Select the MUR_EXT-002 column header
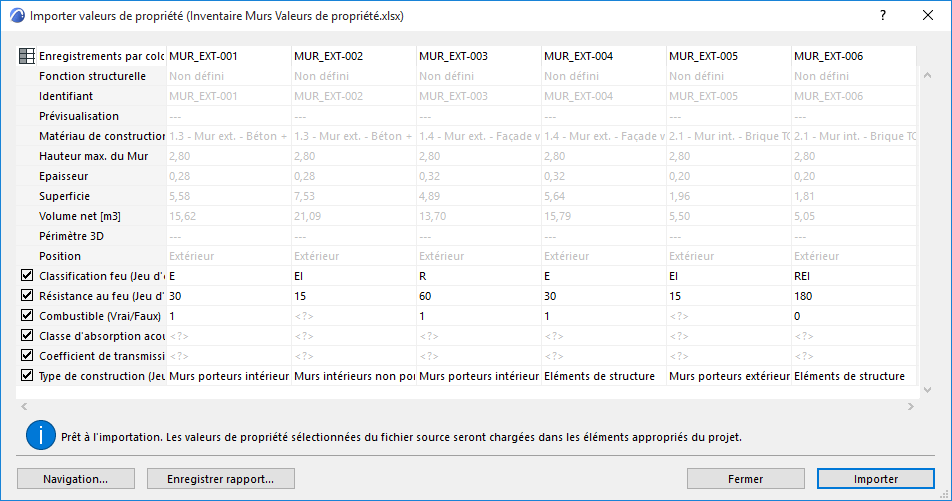The width and height of the screenshot is (952, 501). point(354,56)
